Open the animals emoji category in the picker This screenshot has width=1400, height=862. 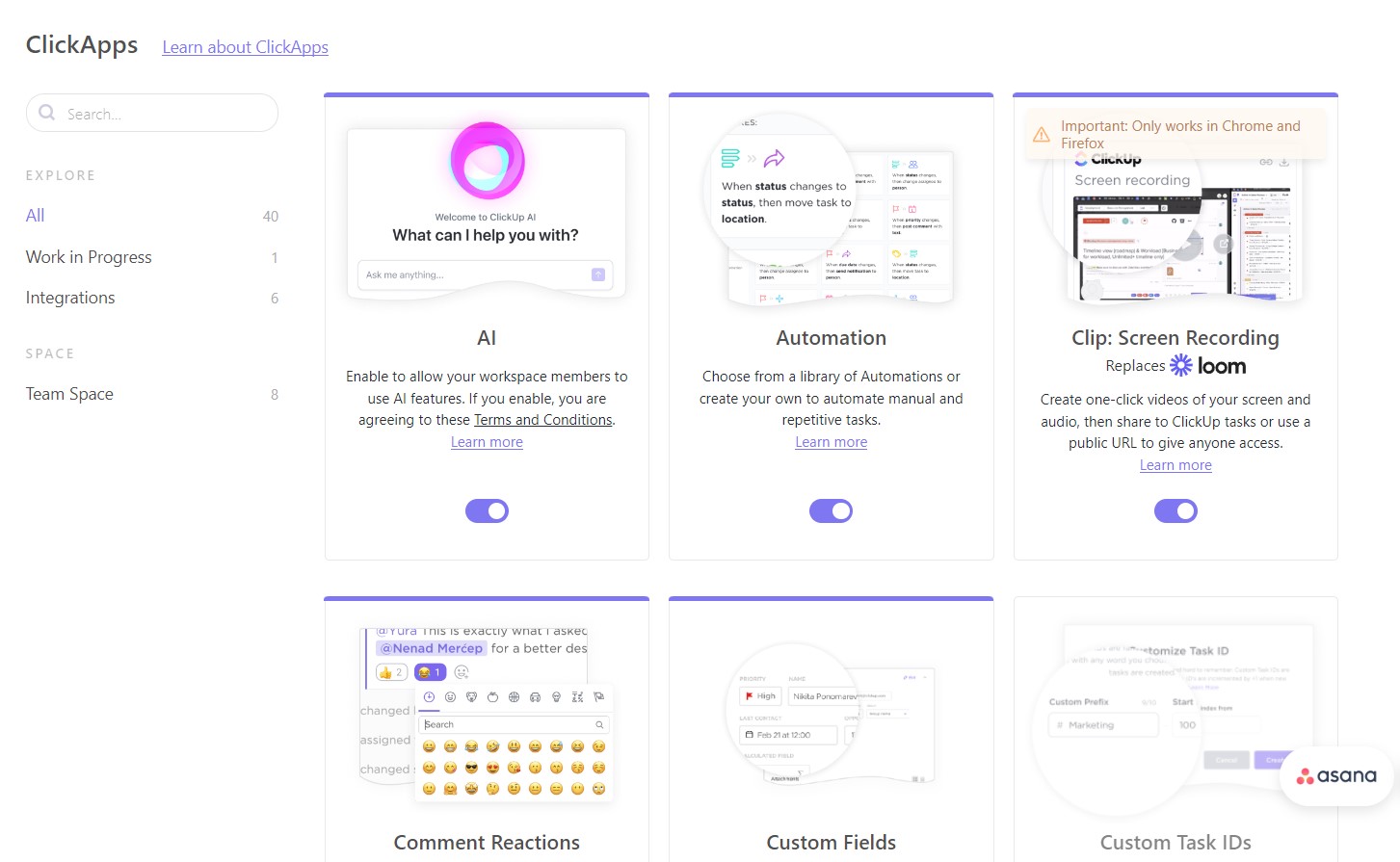tap(471, 697)
